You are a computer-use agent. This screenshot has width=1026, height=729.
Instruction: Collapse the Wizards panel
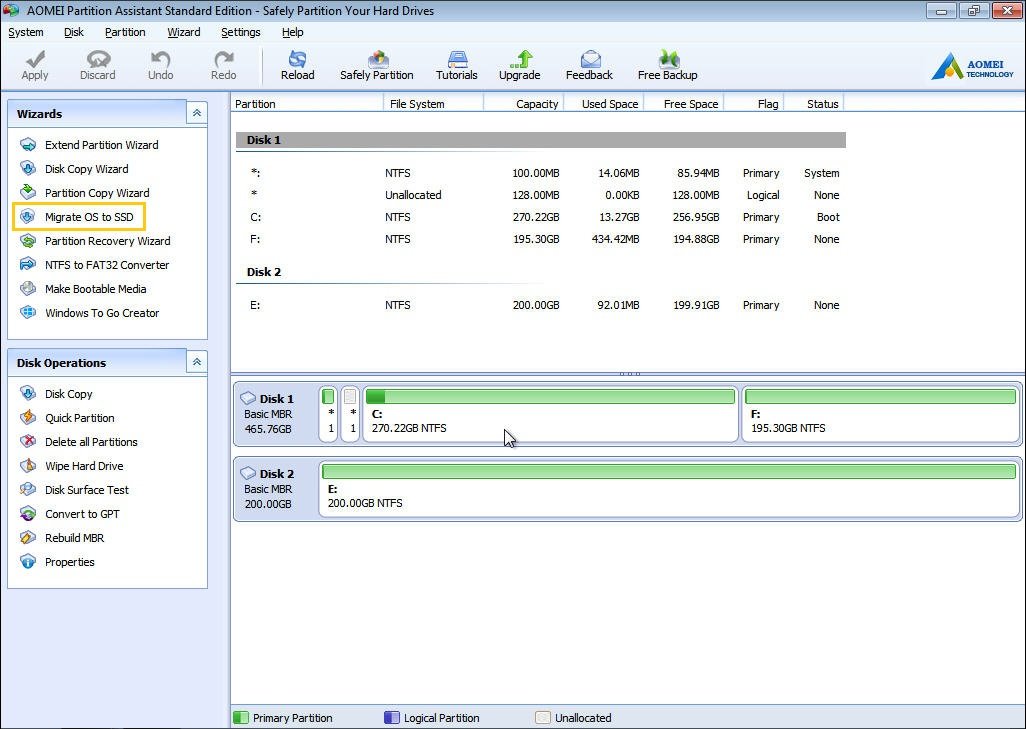coord(196,113)
